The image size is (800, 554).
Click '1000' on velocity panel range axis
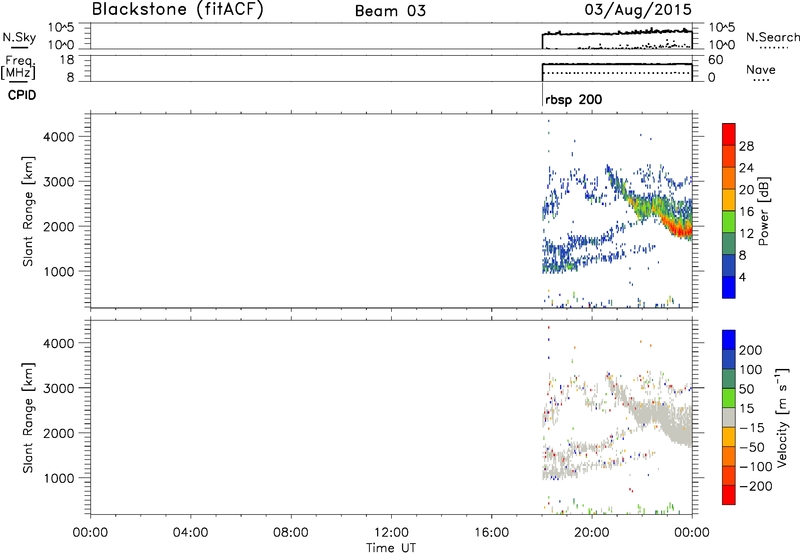(x=59, y=478)
